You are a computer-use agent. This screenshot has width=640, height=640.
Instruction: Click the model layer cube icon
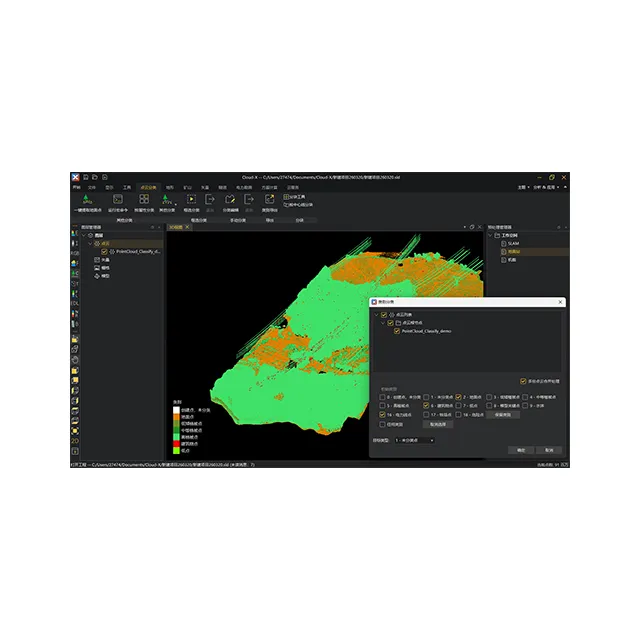(97, 276)
